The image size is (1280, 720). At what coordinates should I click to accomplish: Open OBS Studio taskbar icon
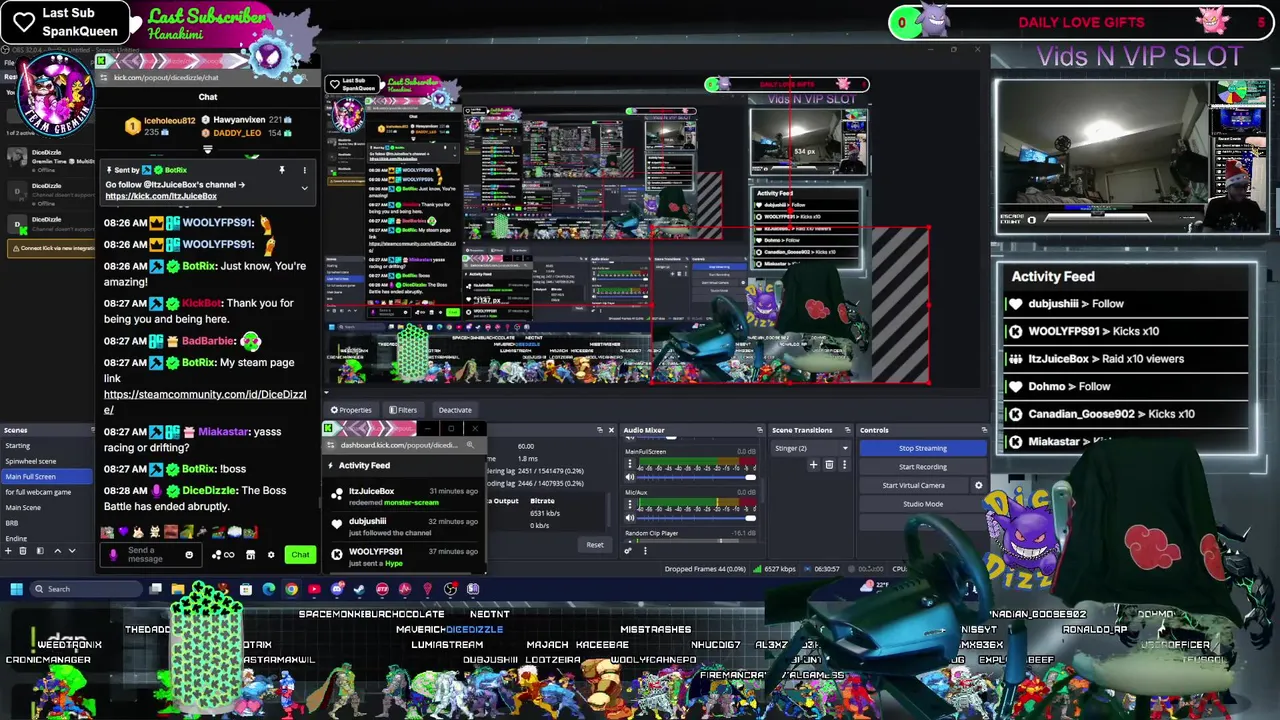(x=449, y=589)
